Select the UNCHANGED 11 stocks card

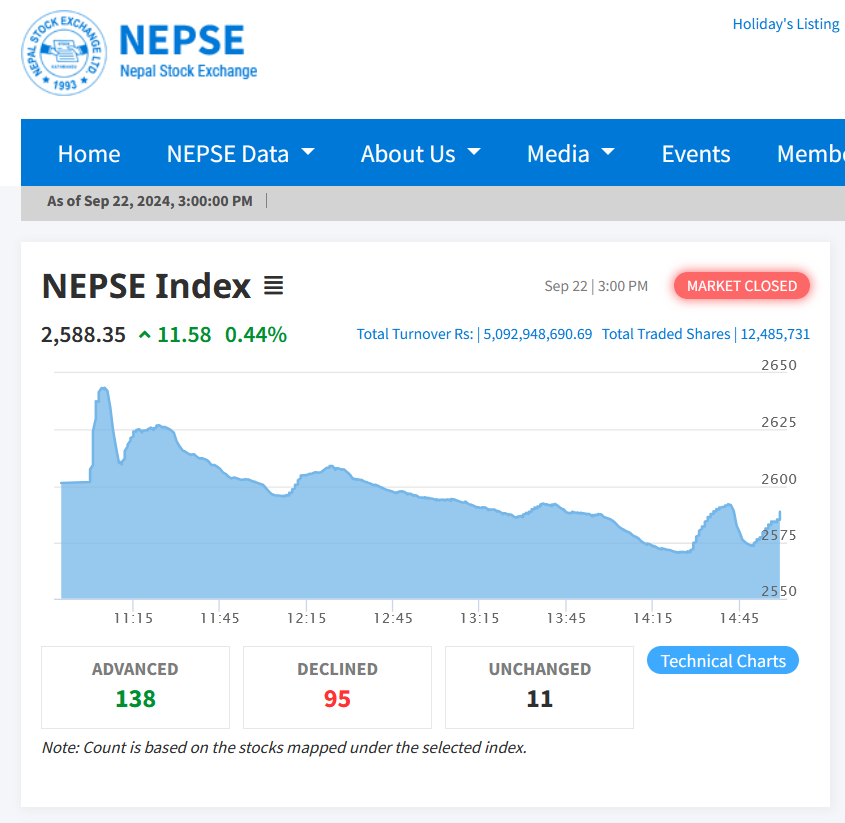pyautogui.click(x=539, y=687)
